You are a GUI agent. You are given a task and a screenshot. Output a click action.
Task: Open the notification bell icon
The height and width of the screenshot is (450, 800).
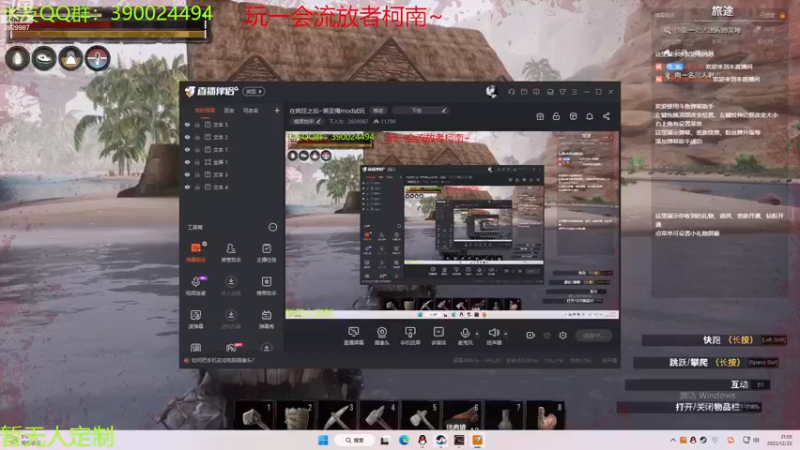coord(589,116)
